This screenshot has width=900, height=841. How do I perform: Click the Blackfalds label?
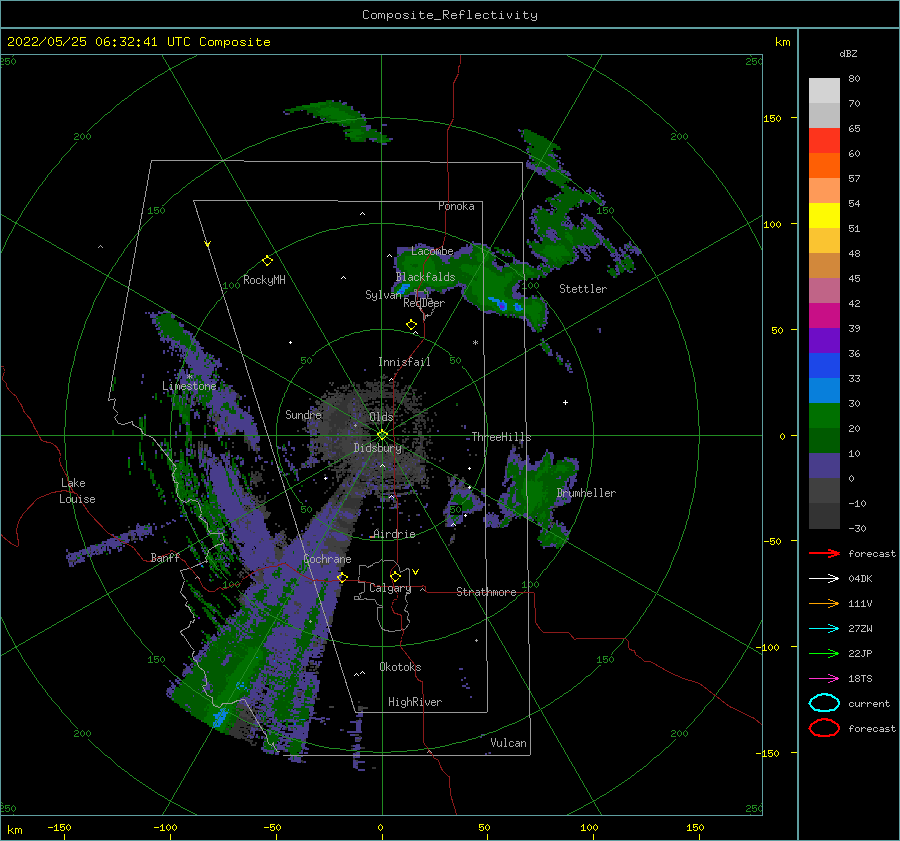425,277
